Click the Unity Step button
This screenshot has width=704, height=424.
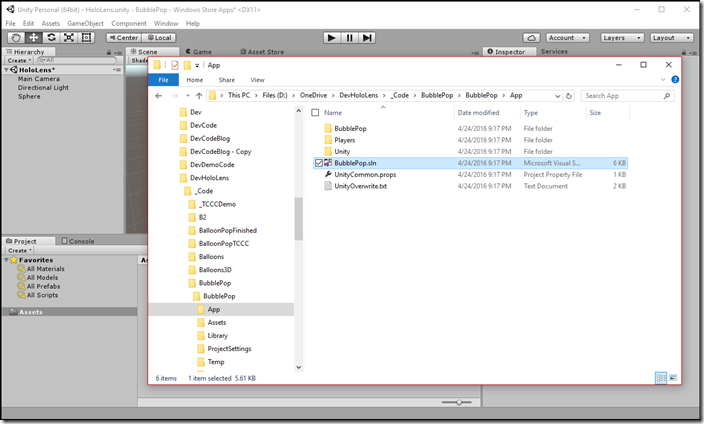click(367, 38)
